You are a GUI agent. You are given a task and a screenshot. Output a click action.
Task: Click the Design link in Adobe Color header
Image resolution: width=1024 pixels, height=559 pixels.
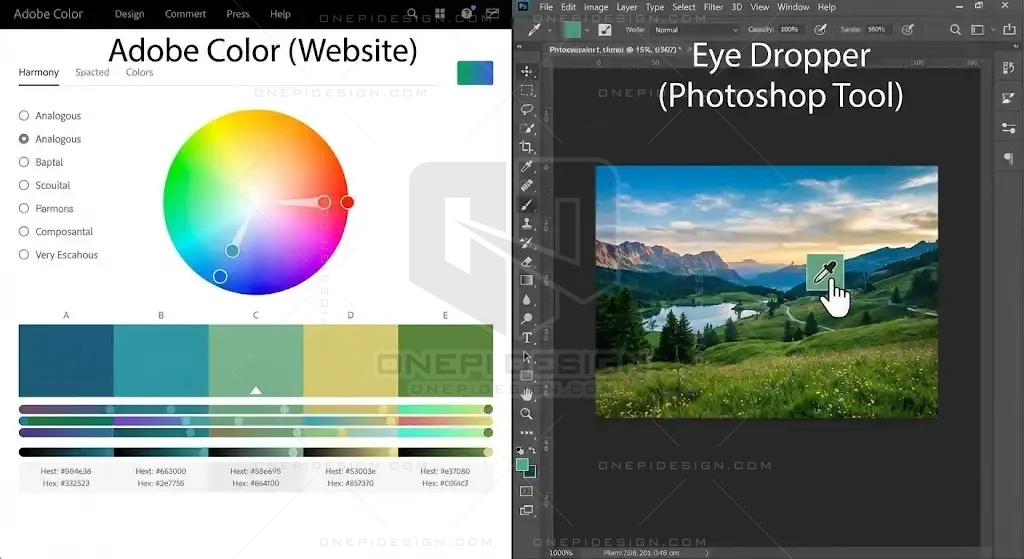coord(129,14)
